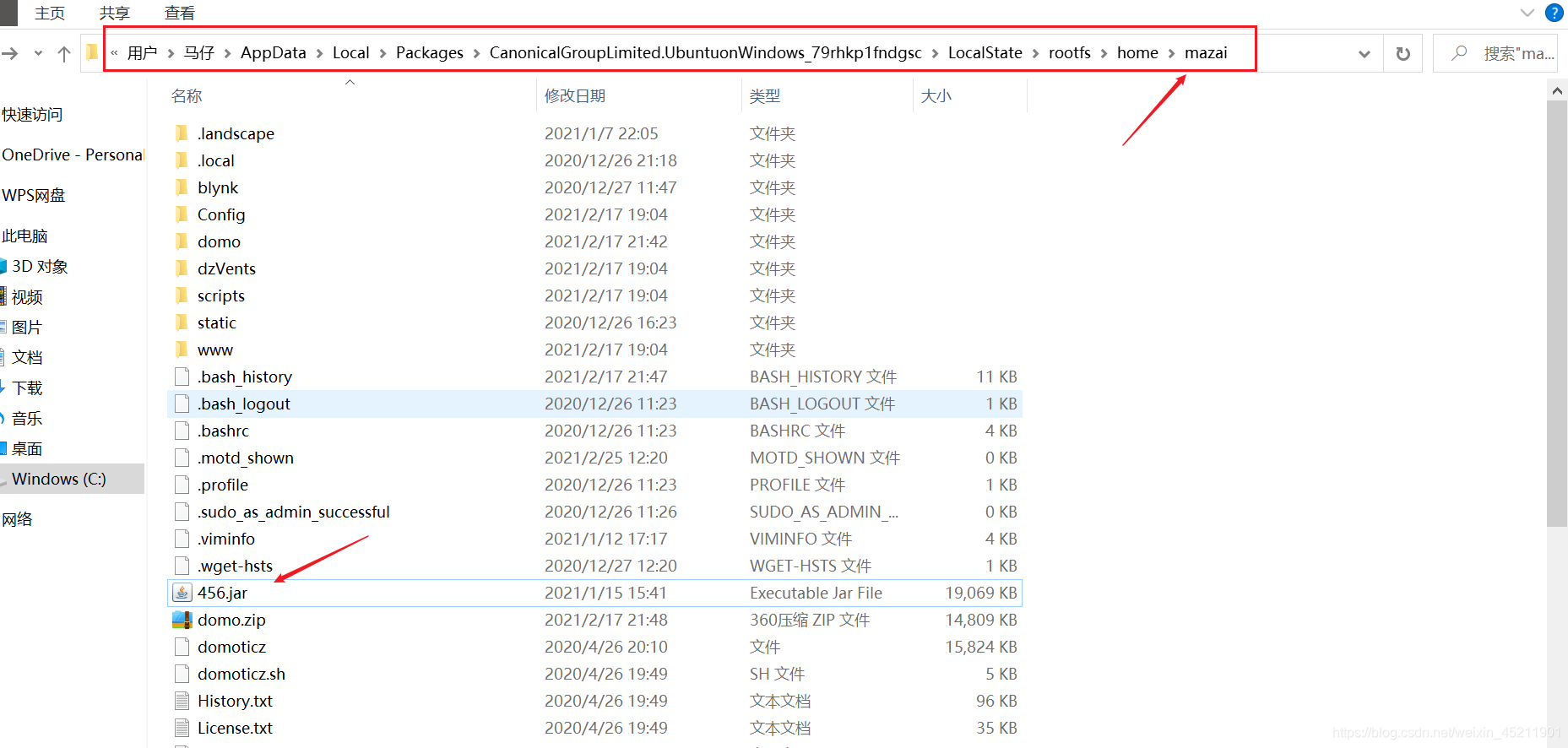
Task: Select the .motd_shown file icon
Action: [182, 458]
